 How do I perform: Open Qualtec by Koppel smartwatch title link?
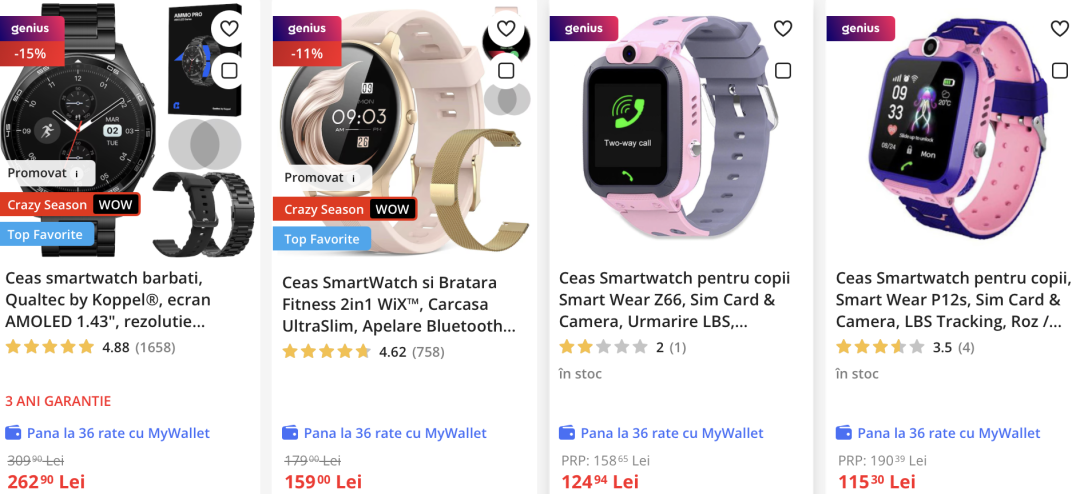(108, 300)
